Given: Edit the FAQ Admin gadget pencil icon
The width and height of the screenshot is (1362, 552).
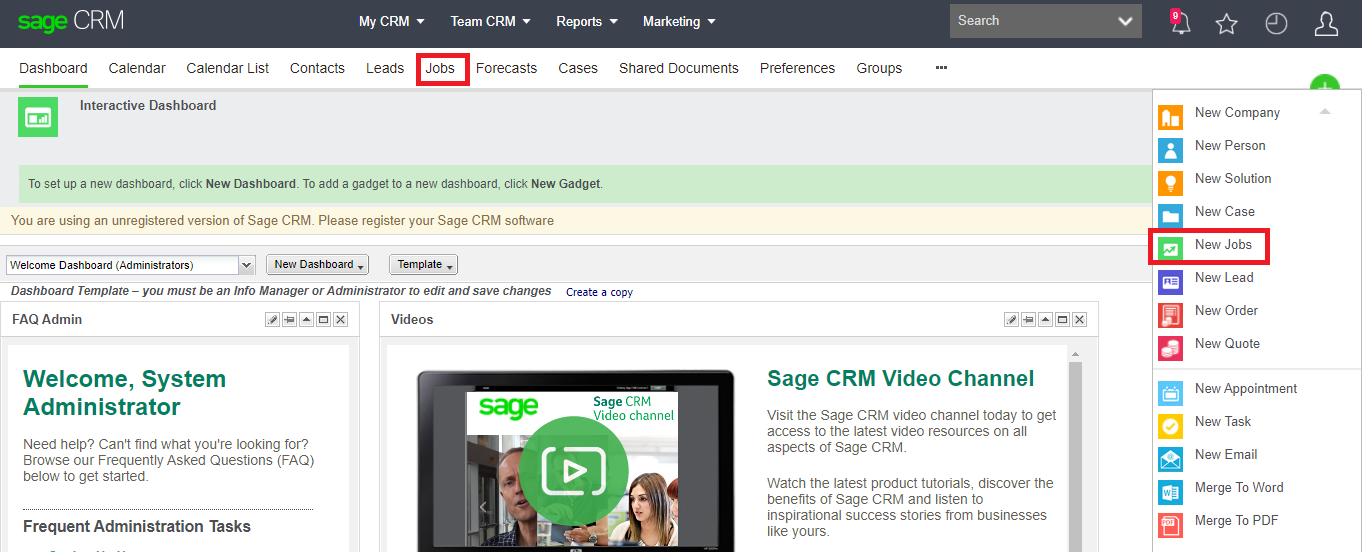Looking at the screenshot, I should point(272,319).
